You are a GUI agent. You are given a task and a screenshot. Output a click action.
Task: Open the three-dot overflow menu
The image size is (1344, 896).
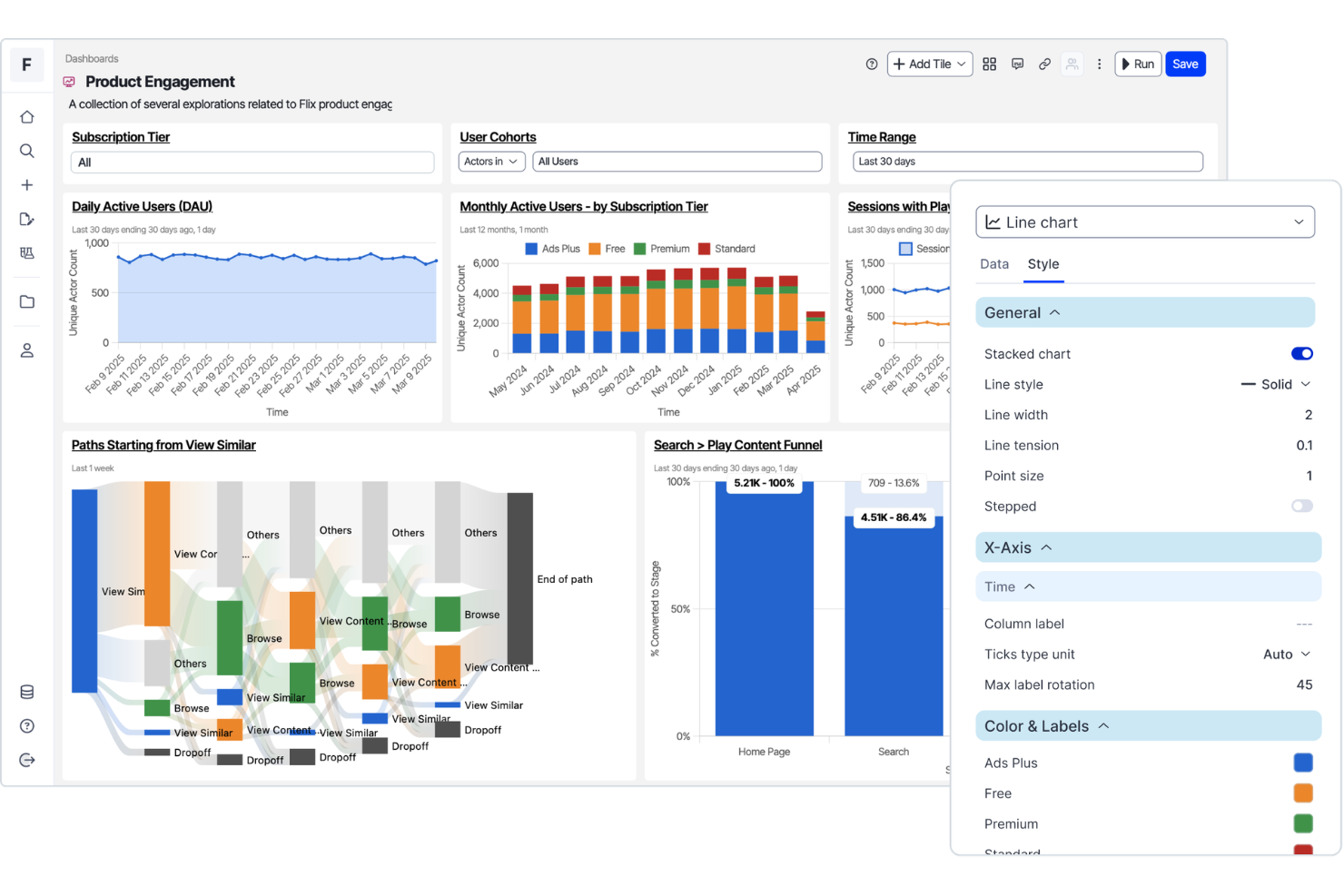1100,64
